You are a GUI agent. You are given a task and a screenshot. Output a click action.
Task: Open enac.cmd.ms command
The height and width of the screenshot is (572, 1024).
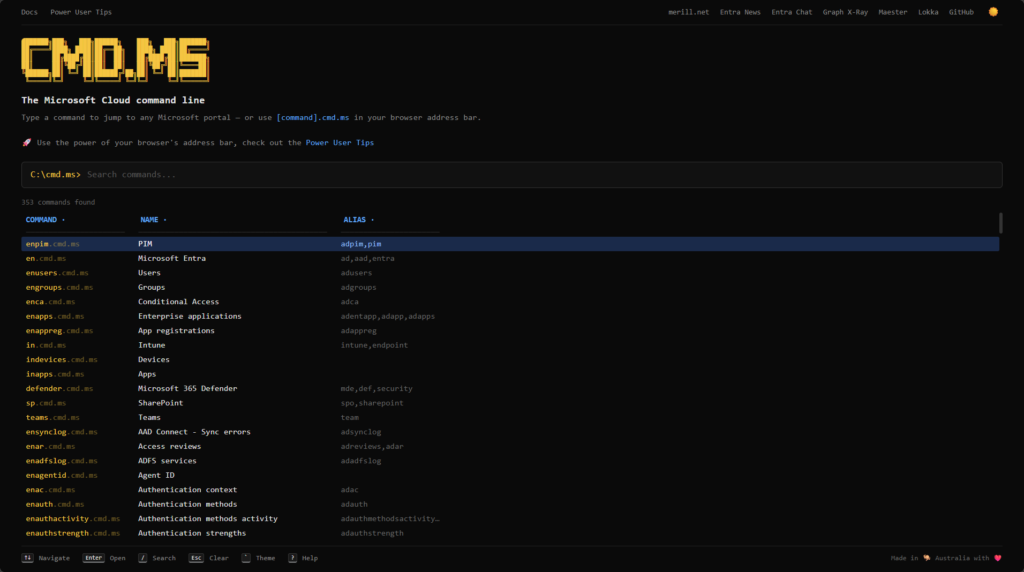click(50, 490)
